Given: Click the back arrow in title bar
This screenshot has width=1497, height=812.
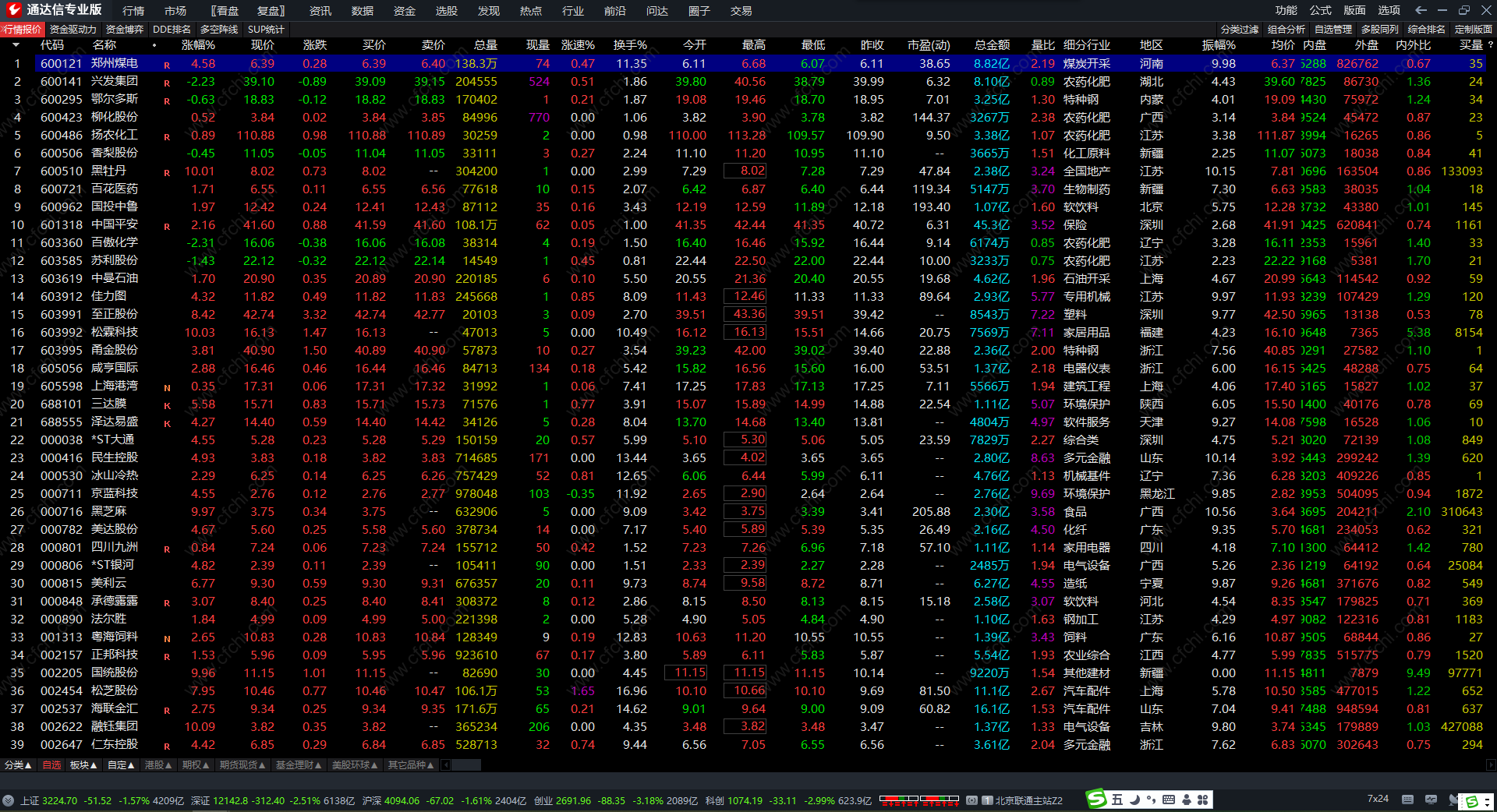Looking at the screenshot, I should pos(1421,10).
